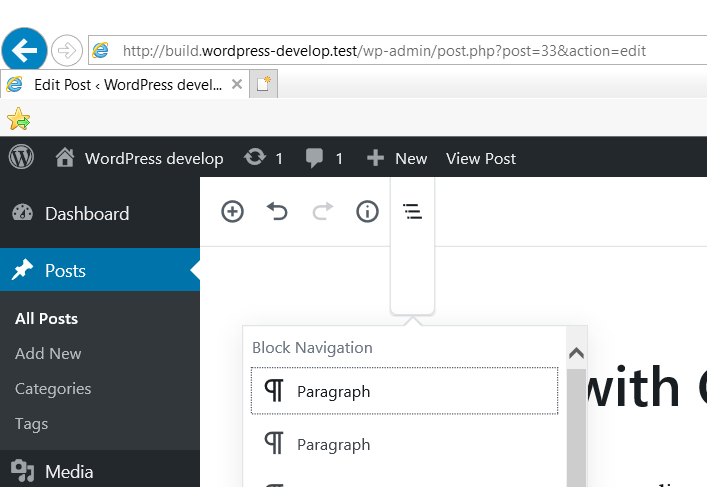The width and height of the screenshot is (707, 487).
Task: Click the browser Back arrow button
Action: [x=24, y=50]
